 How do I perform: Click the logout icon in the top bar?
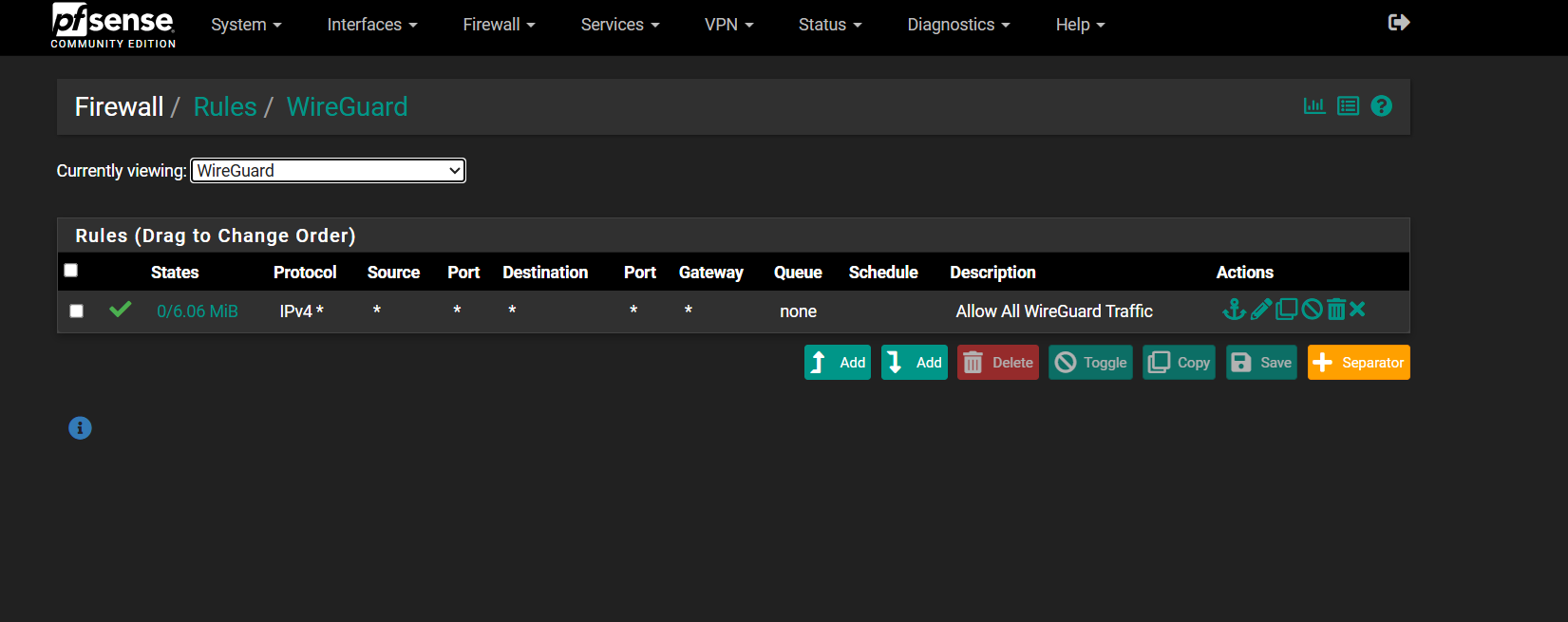[x=1398, y=23]
